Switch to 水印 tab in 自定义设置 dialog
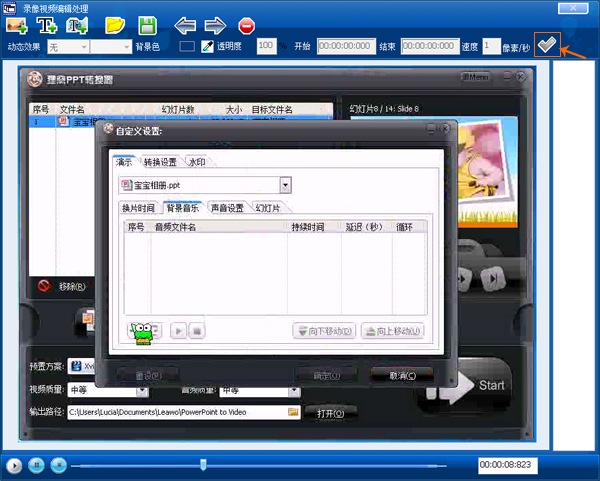 197,162
